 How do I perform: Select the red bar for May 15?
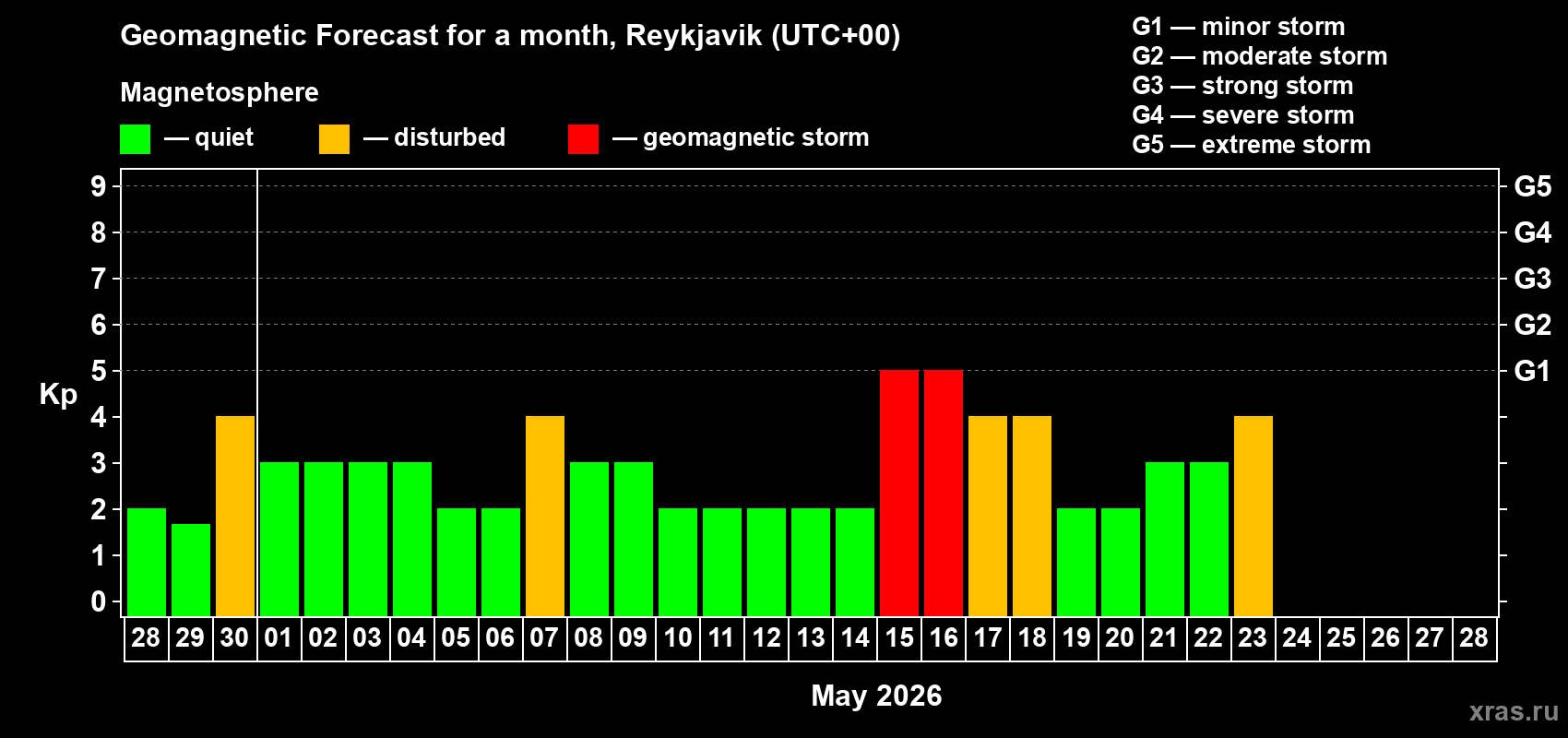pyautogui.click(x=899, y=493)
